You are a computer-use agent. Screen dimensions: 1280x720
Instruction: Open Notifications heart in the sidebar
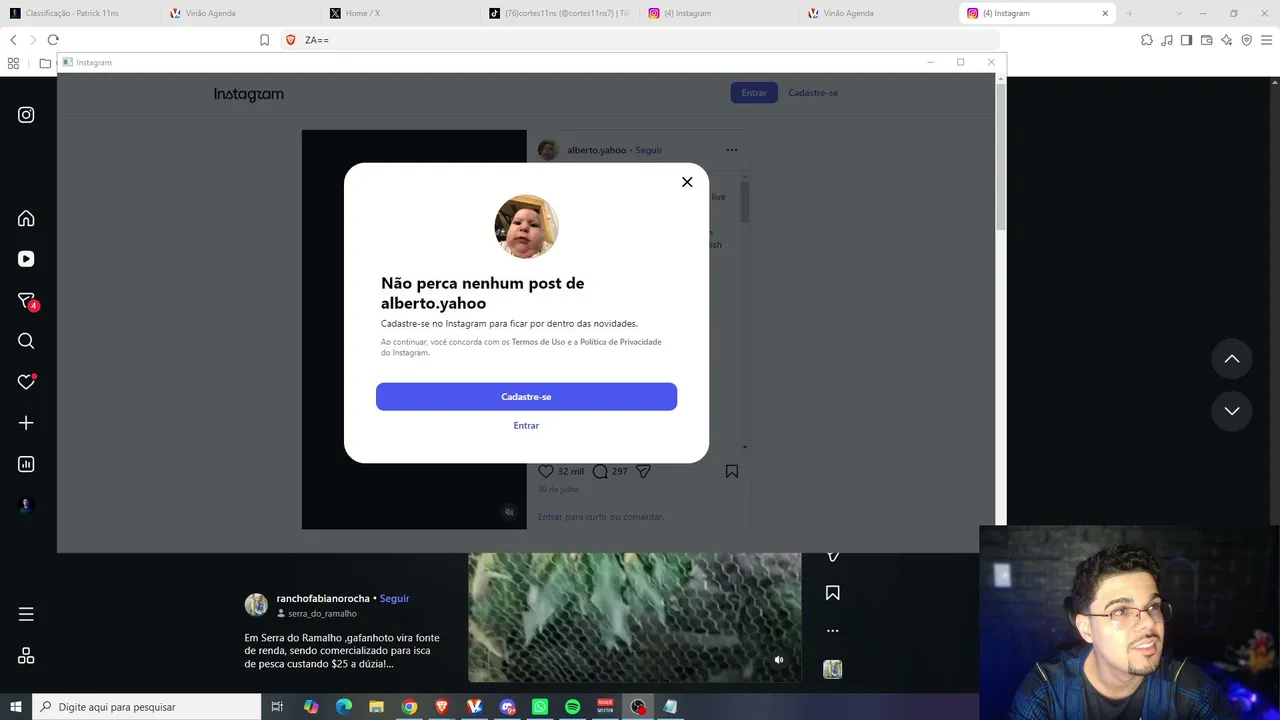click(27, 382)
